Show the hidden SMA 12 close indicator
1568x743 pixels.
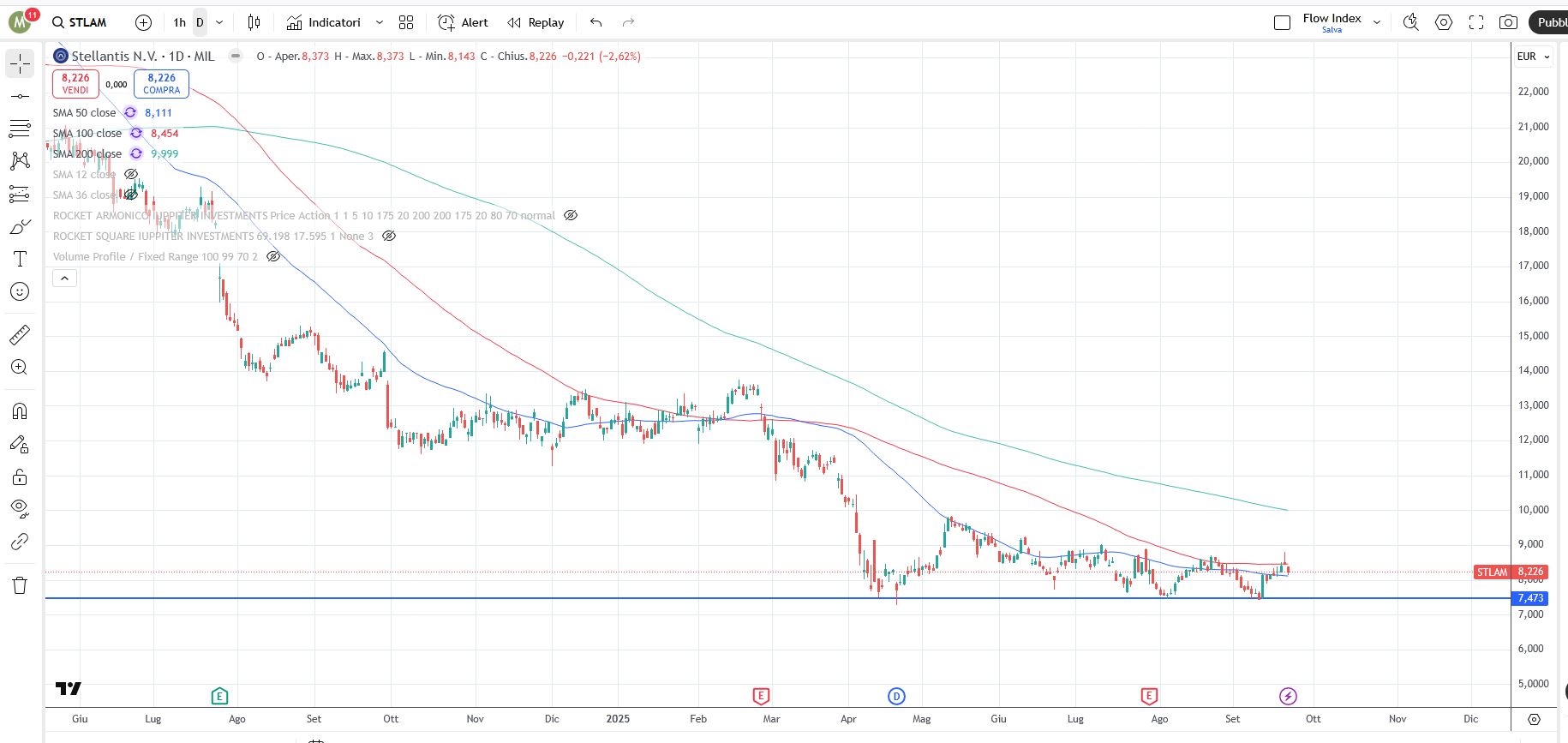pos(131,174)
